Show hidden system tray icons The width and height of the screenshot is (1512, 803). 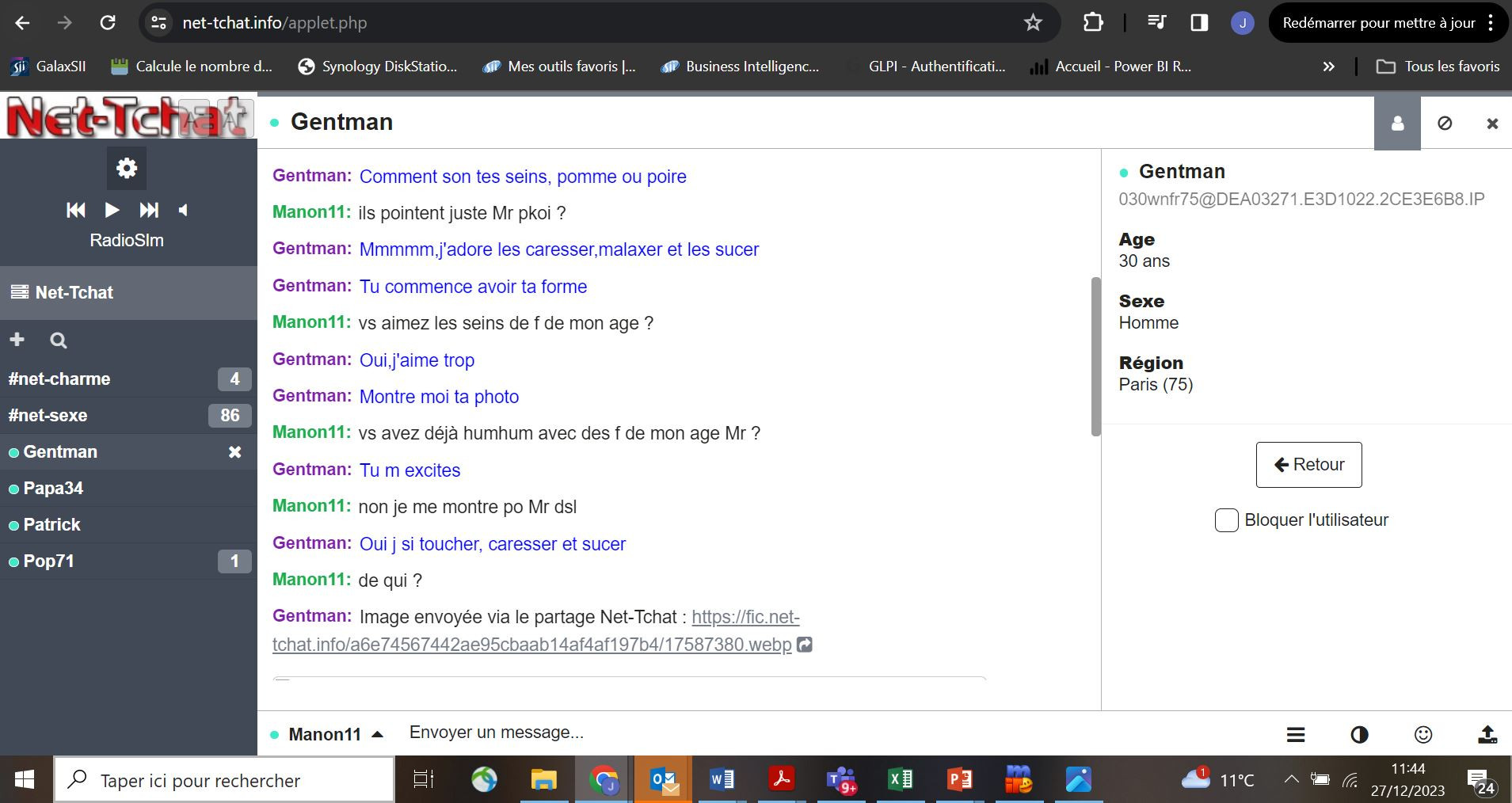pyautogui.click(x=1291, y=780)
